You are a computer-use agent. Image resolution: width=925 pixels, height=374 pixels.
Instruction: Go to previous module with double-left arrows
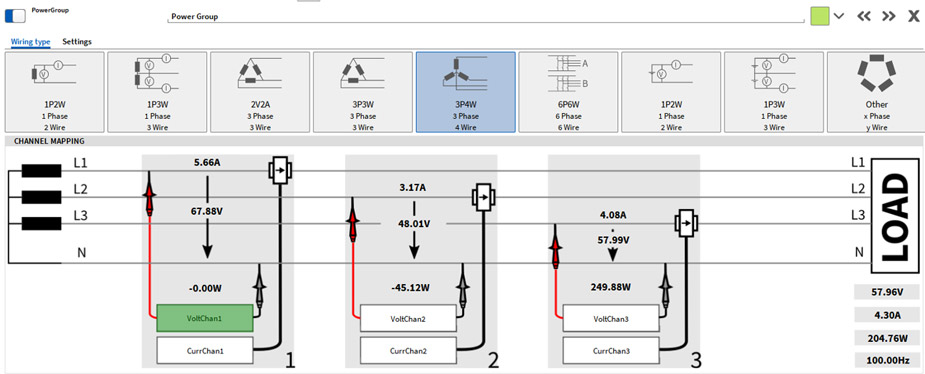(864, 16)
